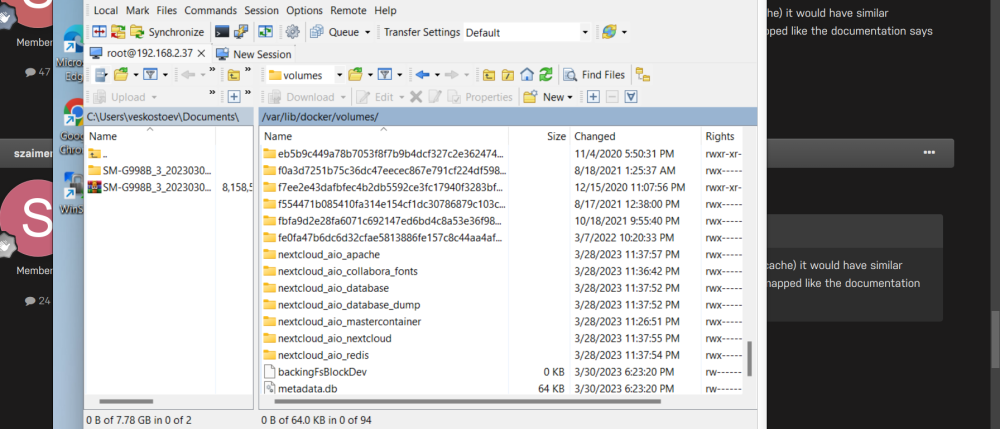Click the local panel drive selector icon
Screen dimensions: 1000x429
(x=101, y=75)
